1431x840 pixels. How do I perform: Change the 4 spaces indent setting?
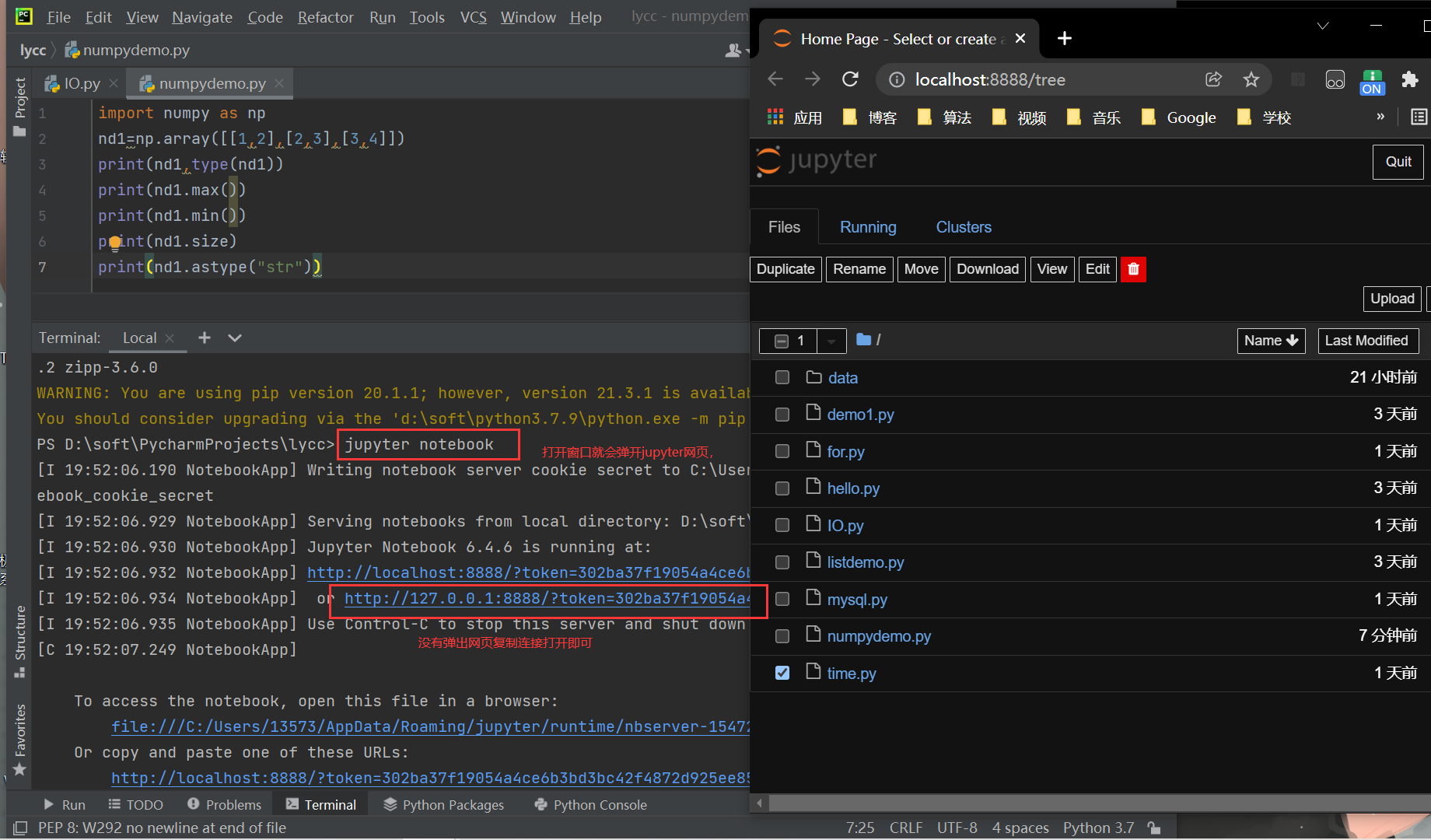point(1020,828)
